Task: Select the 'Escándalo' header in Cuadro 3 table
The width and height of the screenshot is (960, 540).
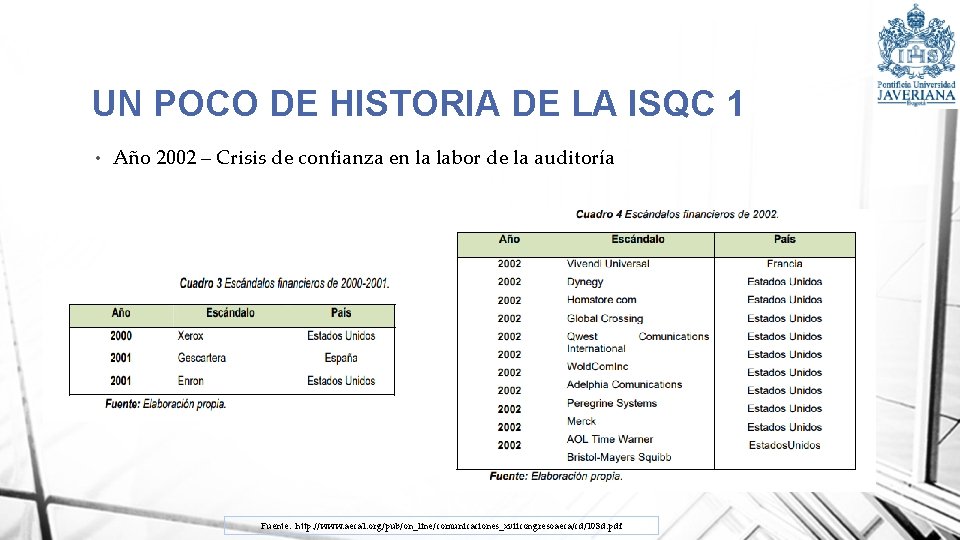Action: click(x=230, y=313)
